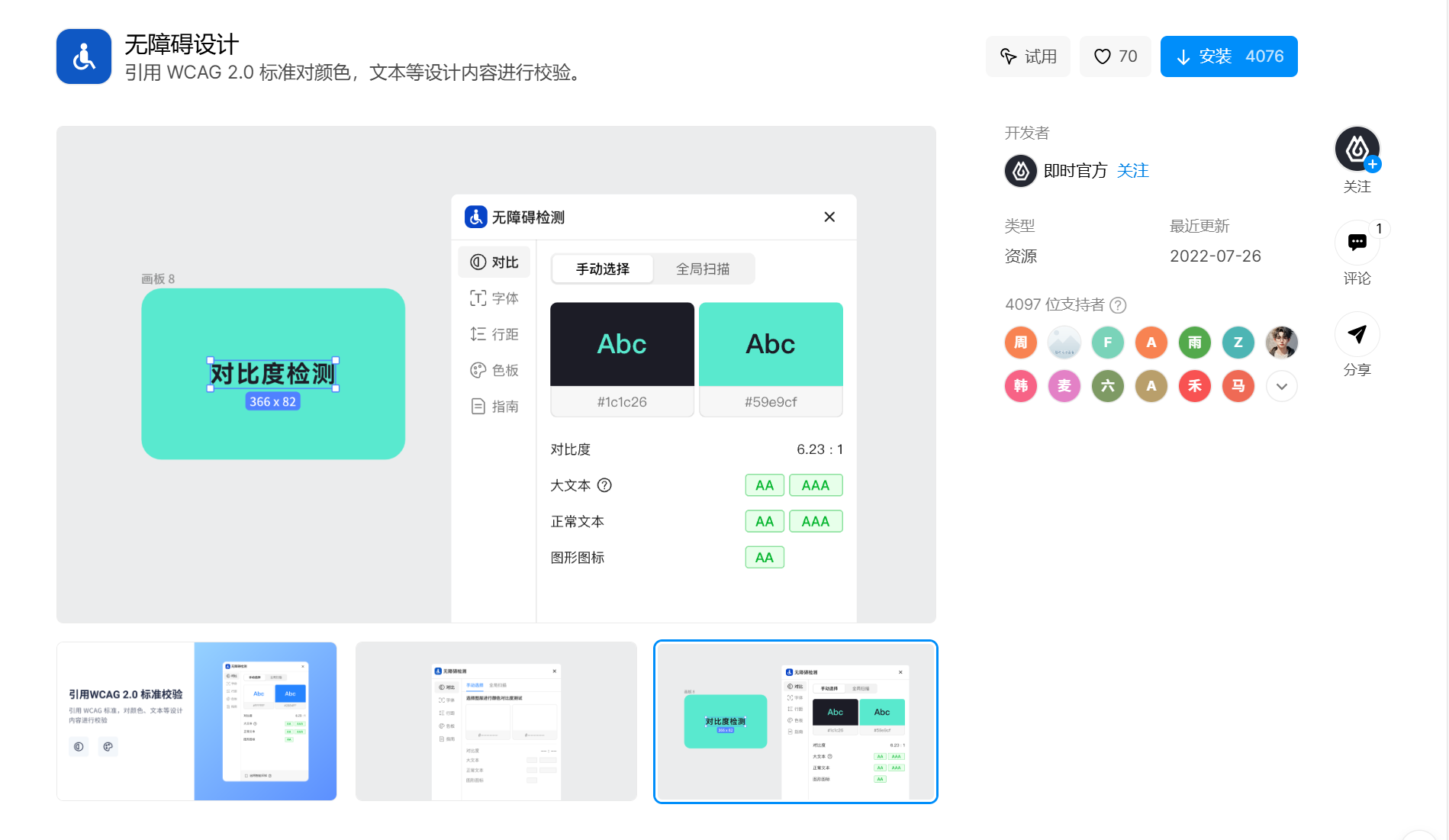Screen dimensions: 1449x840
Task: Click the 无障碍设计 plugin title
Action: pos(182,44)
